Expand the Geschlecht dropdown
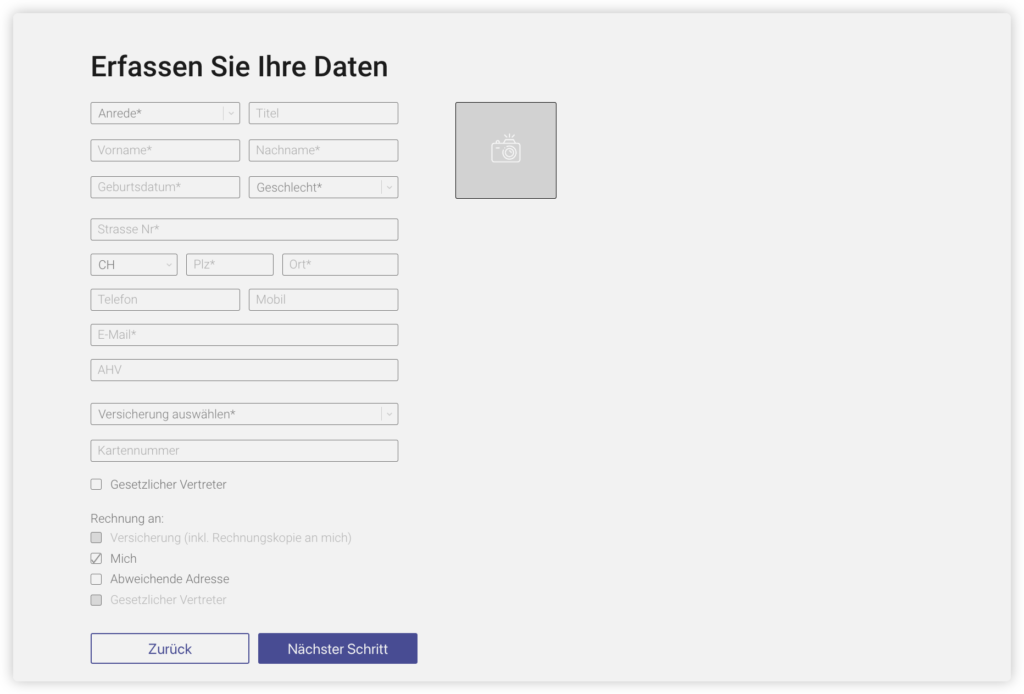This screenshot has width=1024, height=694. [323, 187]
